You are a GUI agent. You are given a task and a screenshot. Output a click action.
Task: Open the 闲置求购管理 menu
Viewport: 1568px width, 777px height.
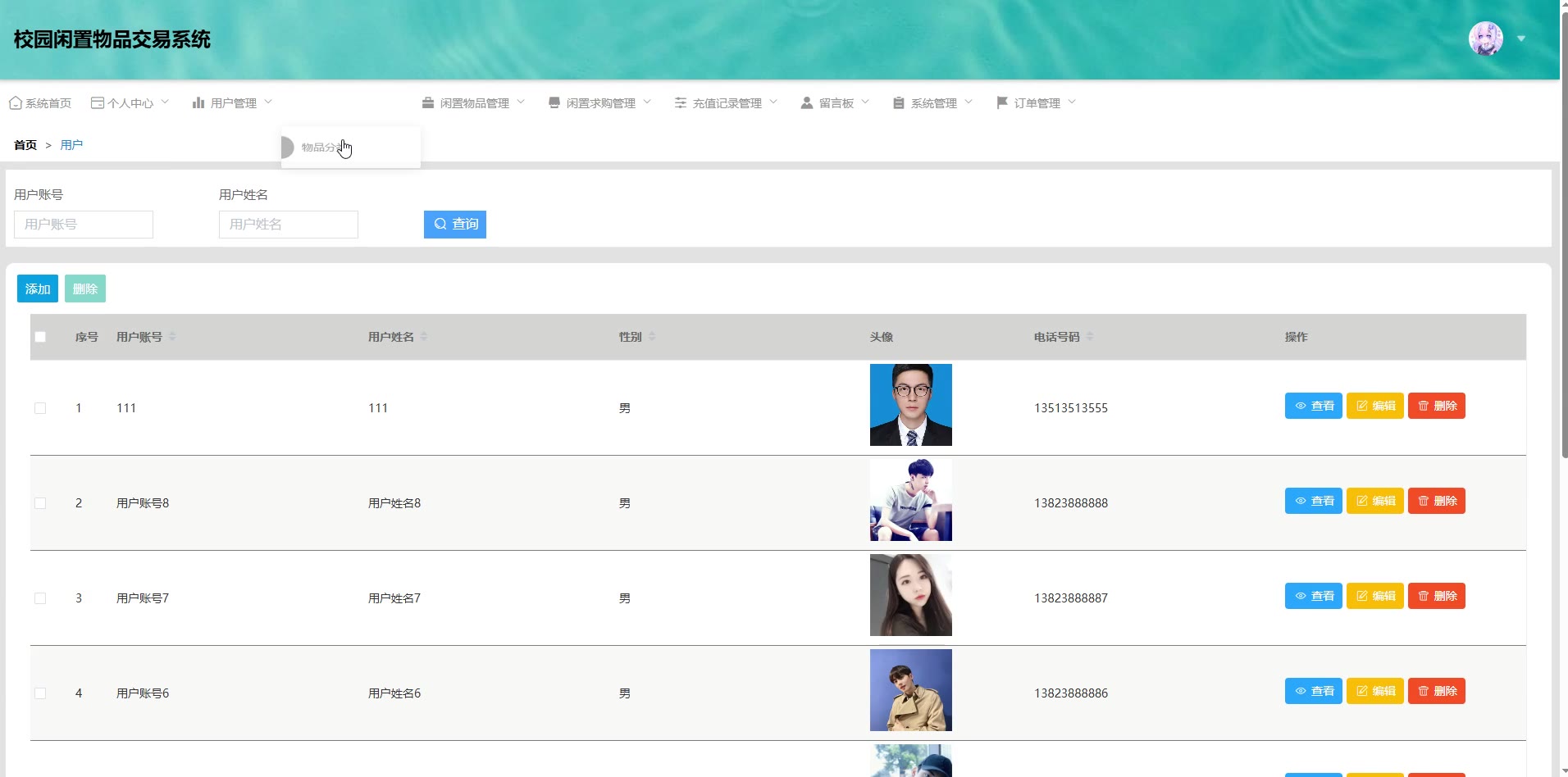click(x=600, y=103)
